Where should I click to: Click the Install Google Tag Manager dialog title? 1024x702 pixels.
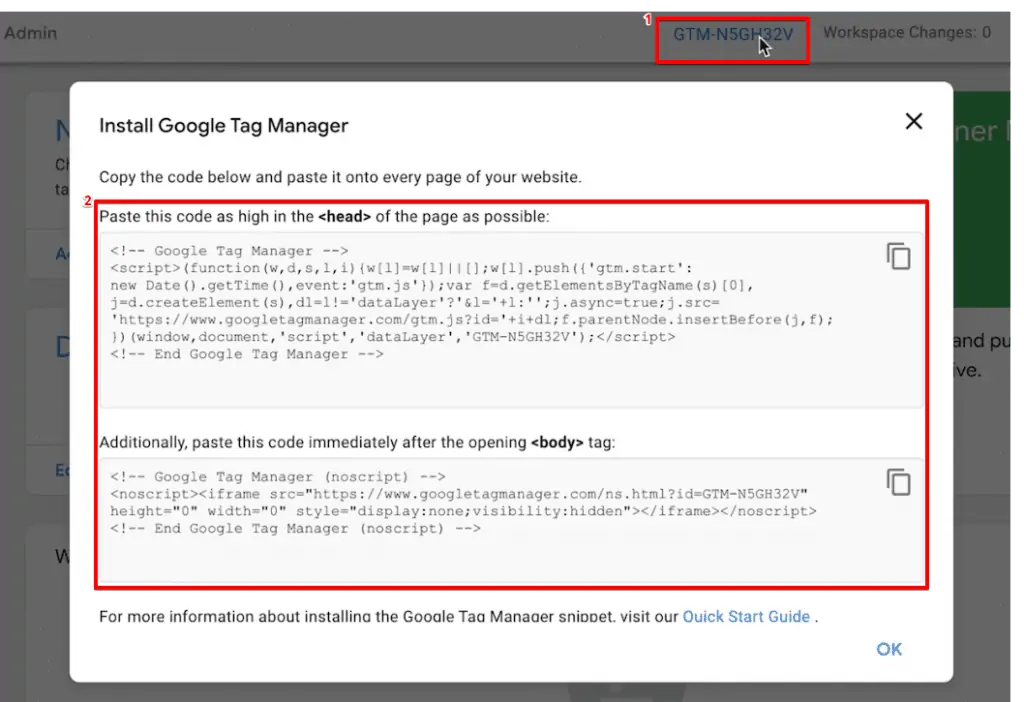point(223,125)
